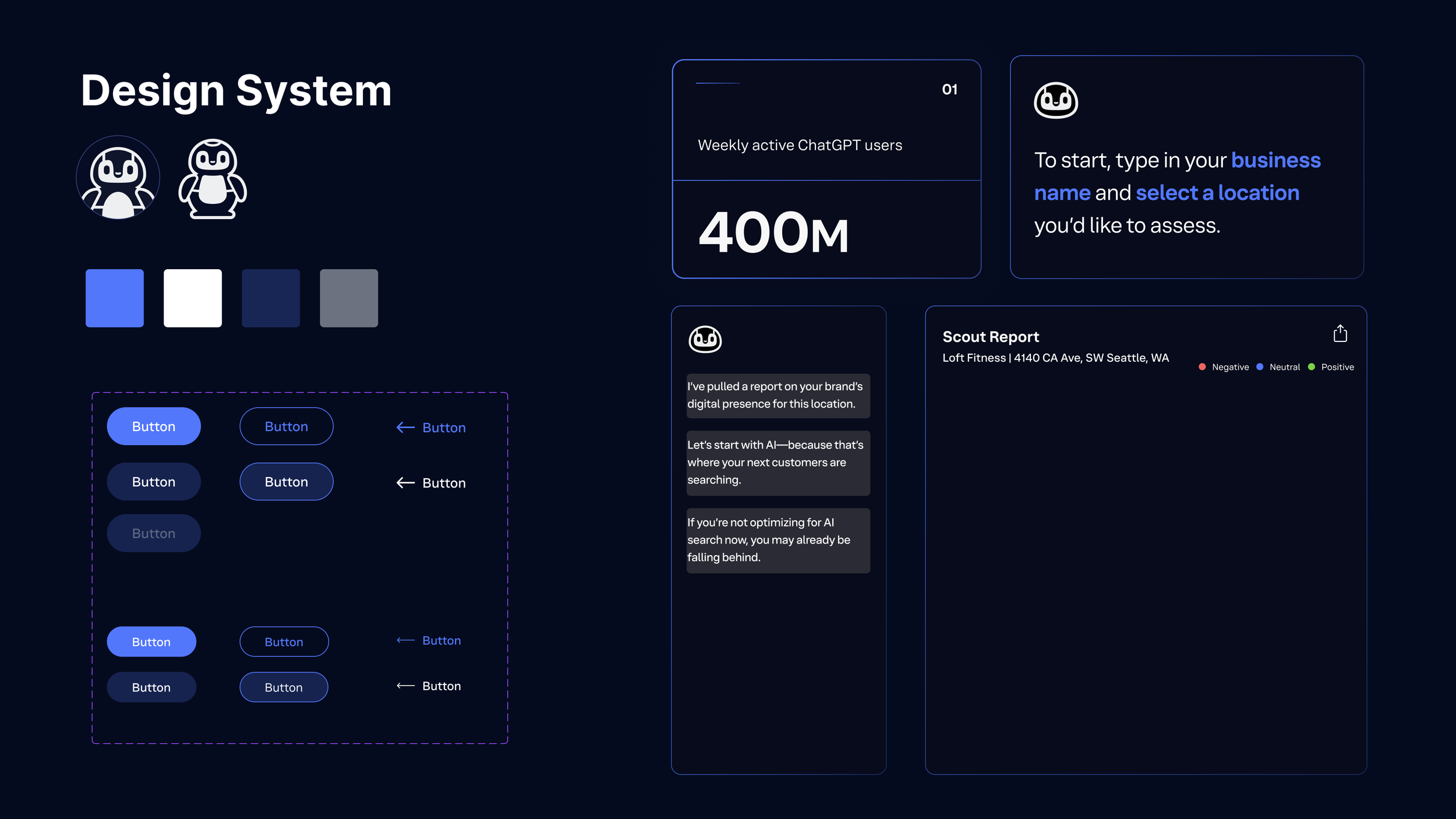Click the dimmed disabled Button
The image size is (1456, 819).
(154, 534)
